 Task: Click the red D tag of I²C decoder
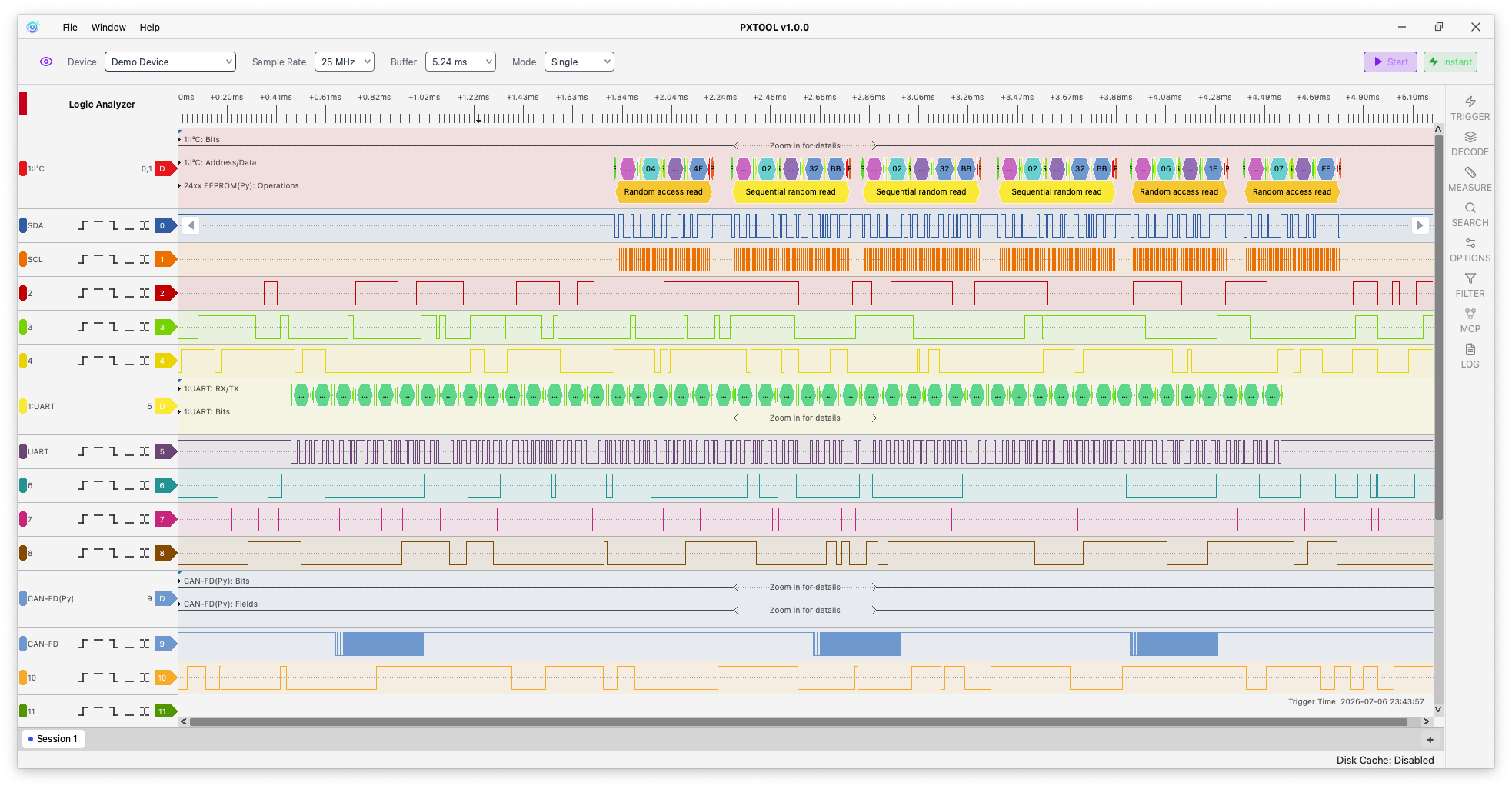tap(165, 168)
